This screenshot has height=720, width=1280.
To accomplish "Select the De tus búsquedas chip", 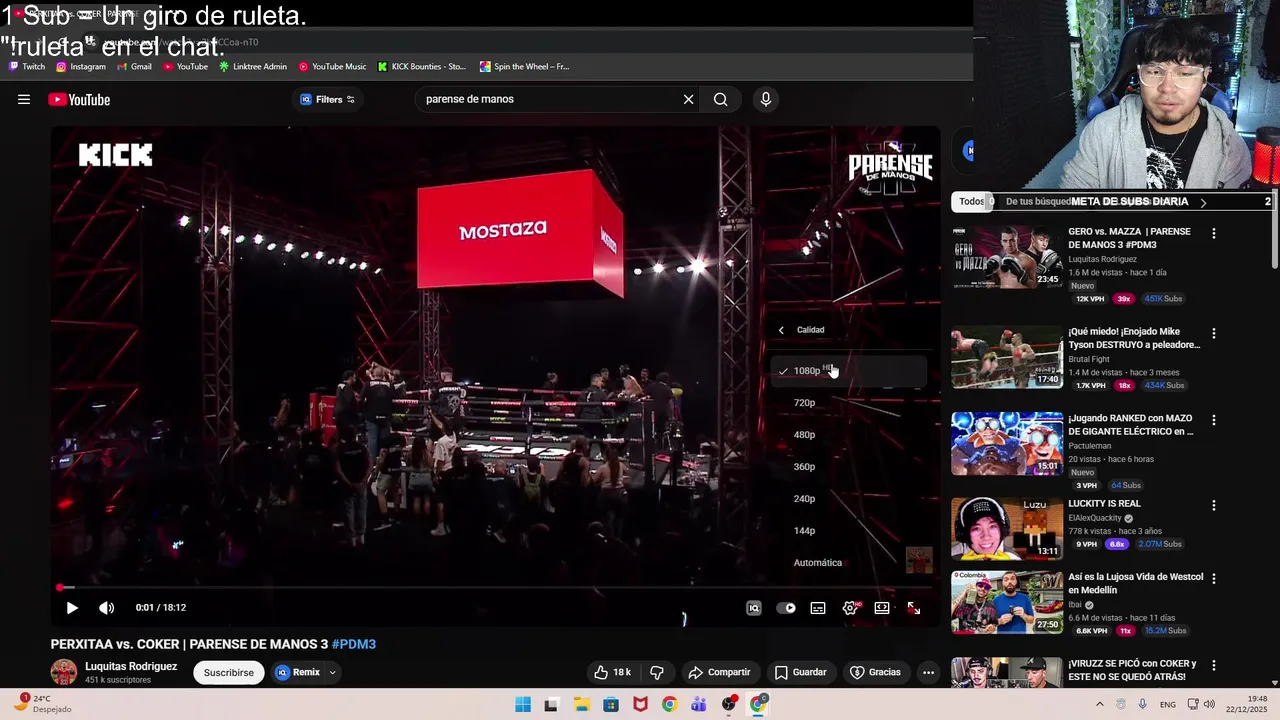I will pos(1038,201).
